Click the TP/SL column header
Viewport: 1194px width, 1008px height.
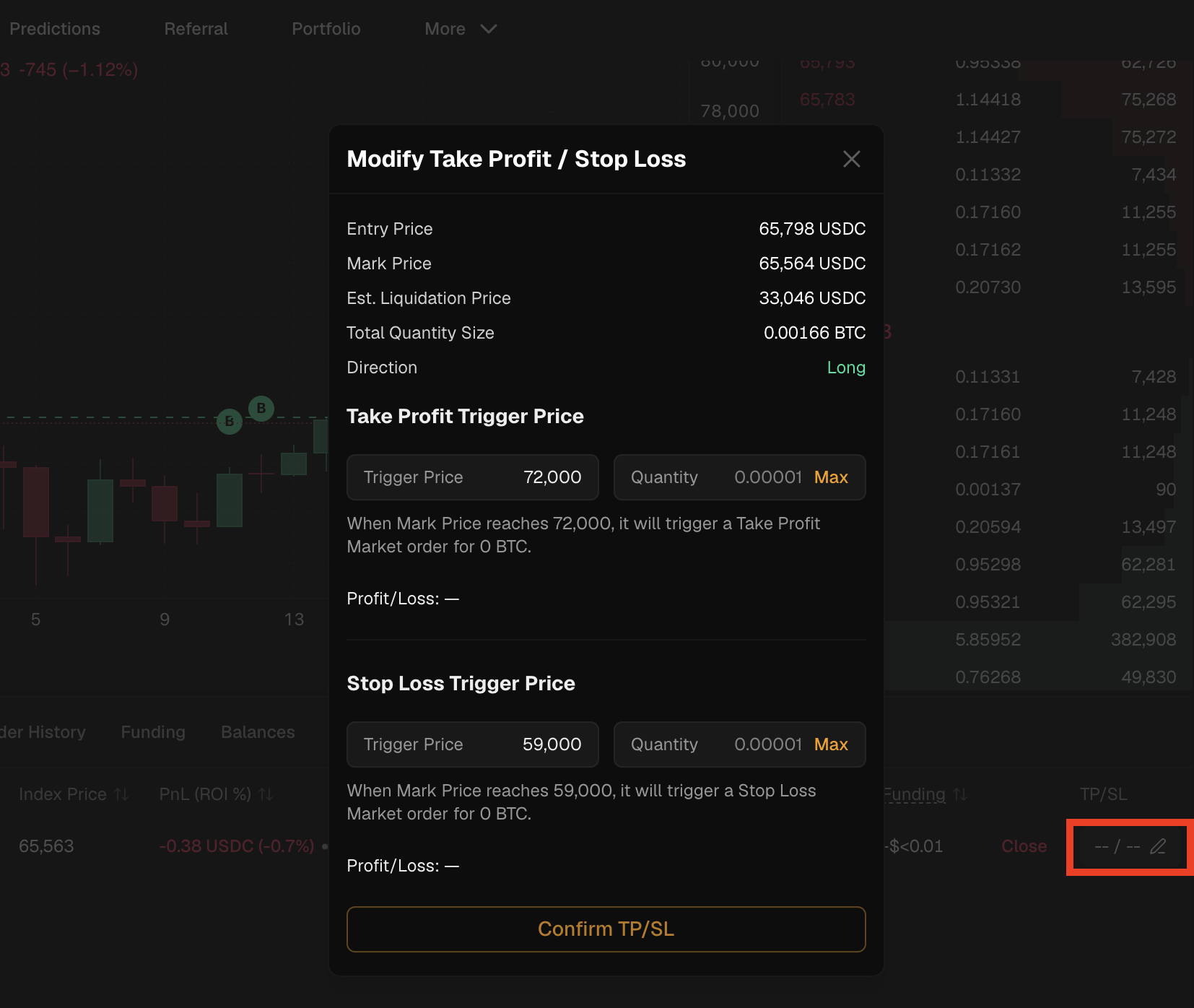(x=1103, y=794)
